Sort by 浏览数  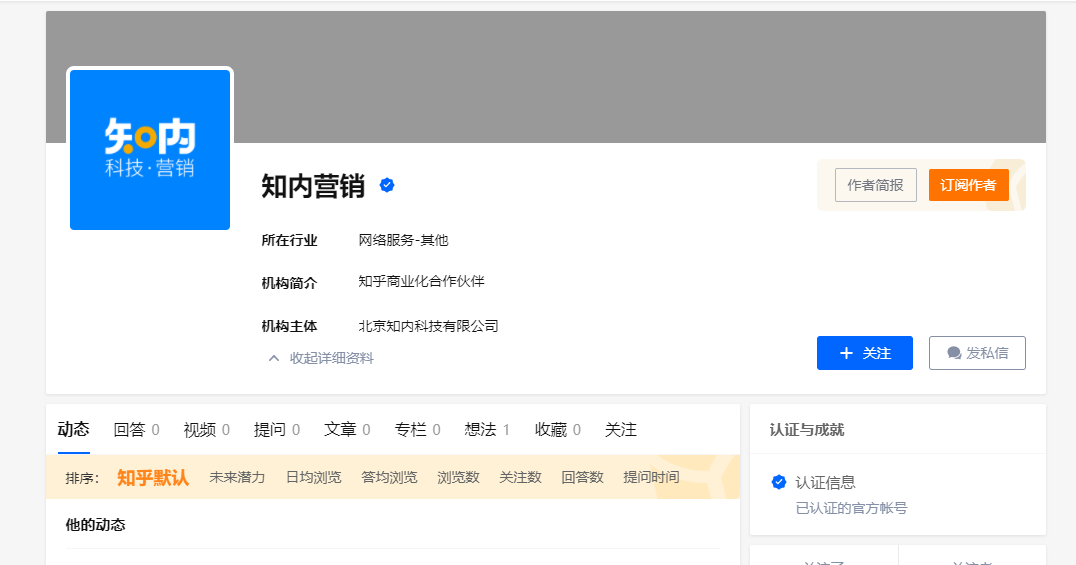point(458,477)
